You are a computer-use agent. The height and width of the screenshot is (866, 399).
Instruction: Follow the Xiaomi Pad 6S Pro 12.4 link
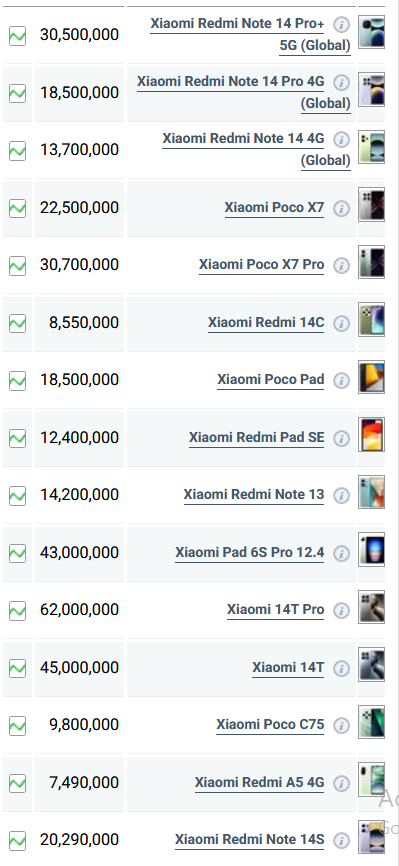(250, 552)
